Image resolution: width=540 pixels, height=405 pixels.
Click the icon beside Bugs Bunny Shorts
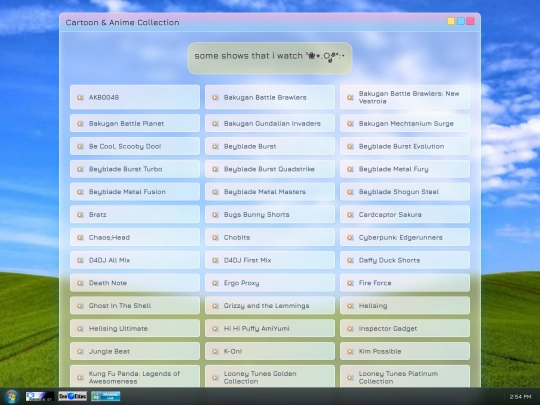pyautogui.click(x=215, y=215)
